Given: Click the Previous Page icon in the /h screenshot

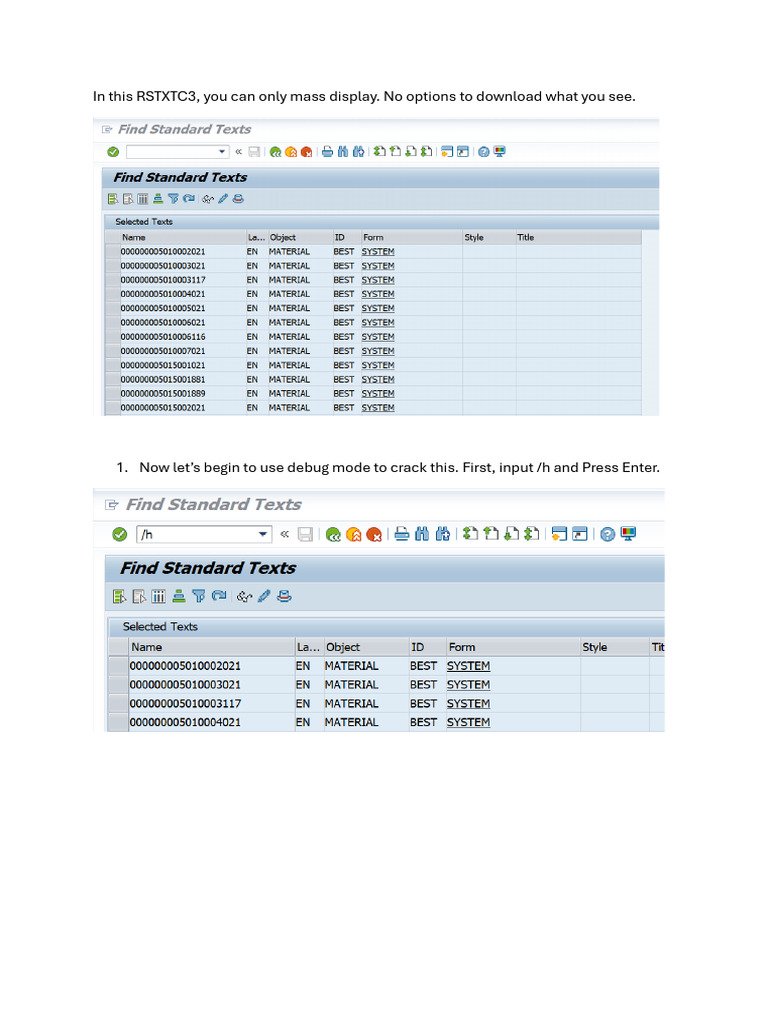Looking at the screenshot, I should point(491,534).
